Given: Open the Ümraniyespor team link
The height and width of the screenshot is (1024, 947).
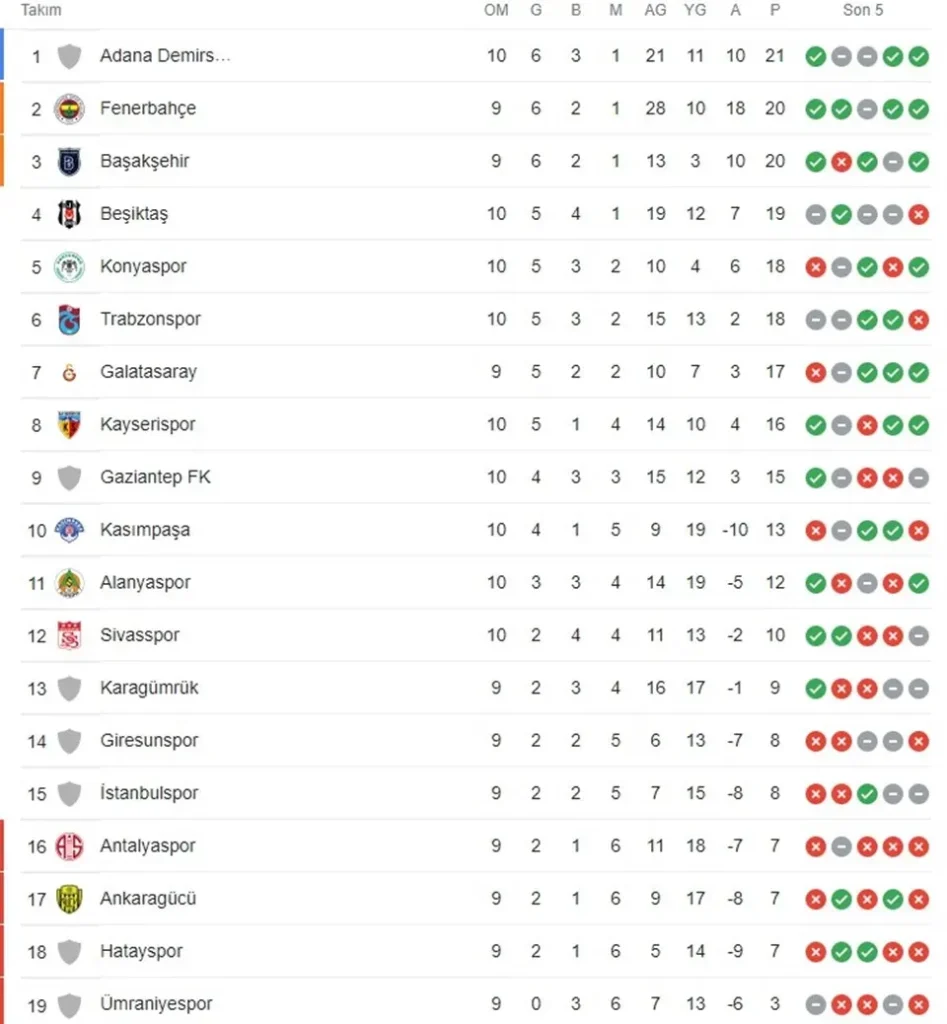Looking at the screenshot, I should pyautogui.click(x=156, y=1004).
